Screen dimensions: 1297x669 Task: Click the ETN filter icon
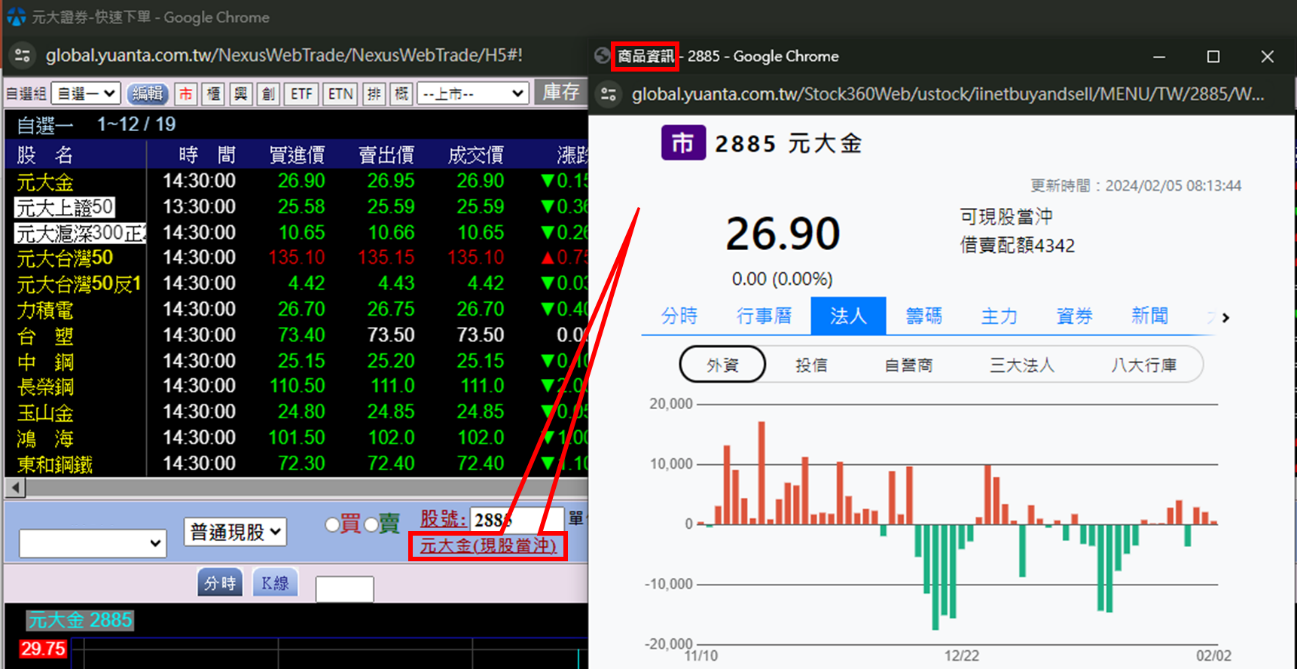341,94
